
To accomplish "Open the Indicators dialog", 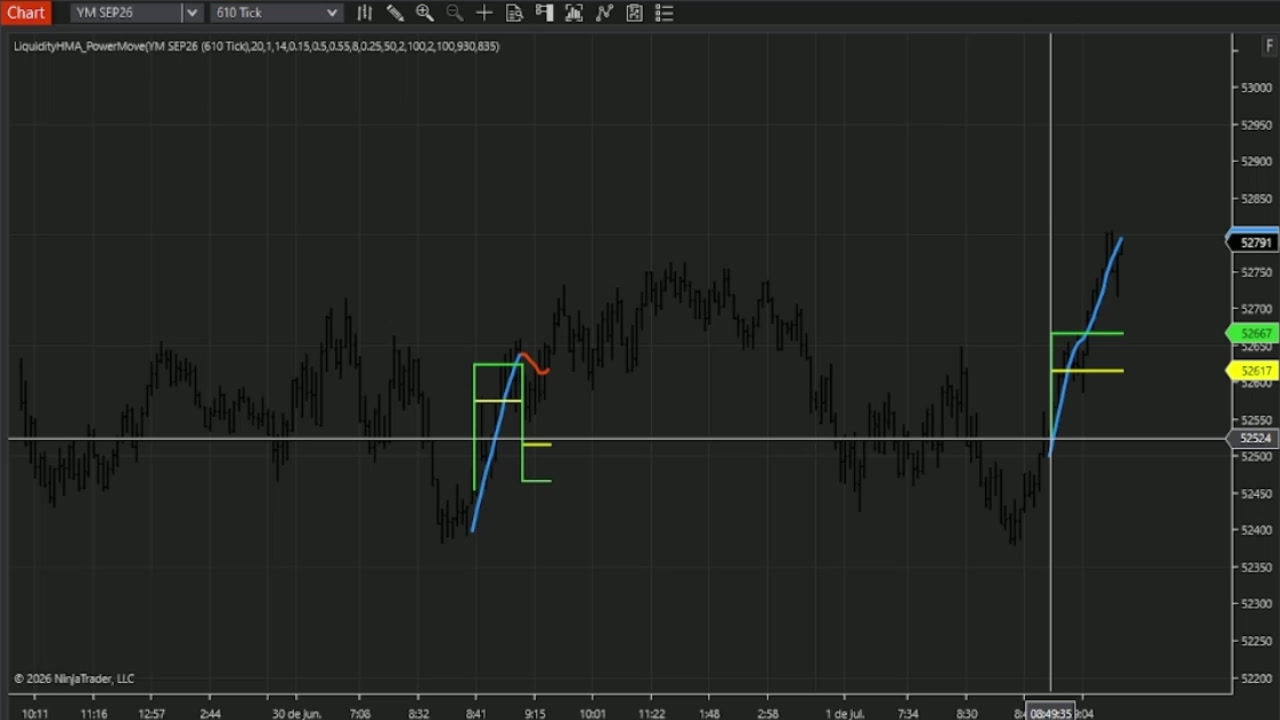I will [x=574, y=13].
